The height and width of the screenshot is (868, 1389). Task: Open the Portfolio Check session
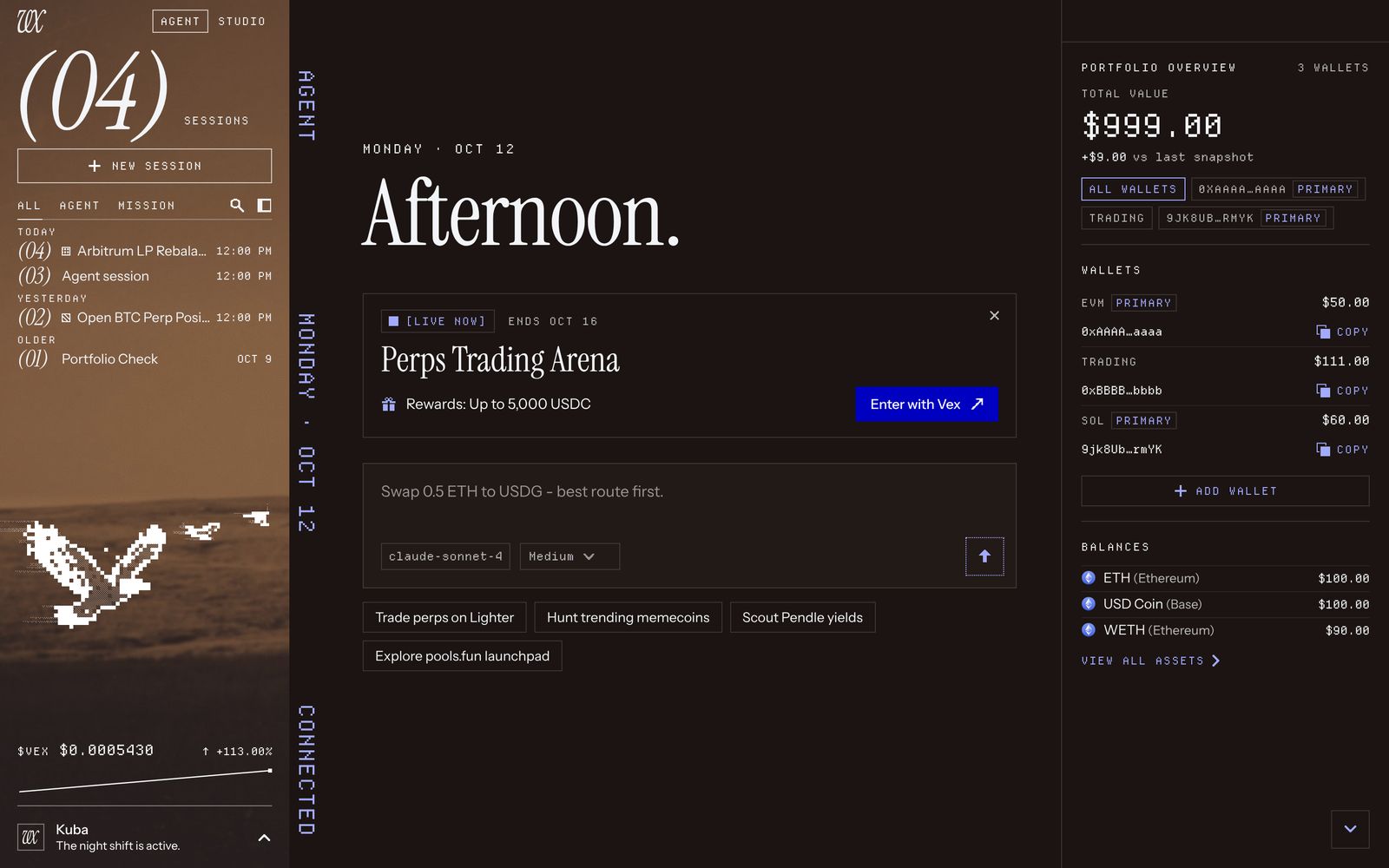pos(144,359)
